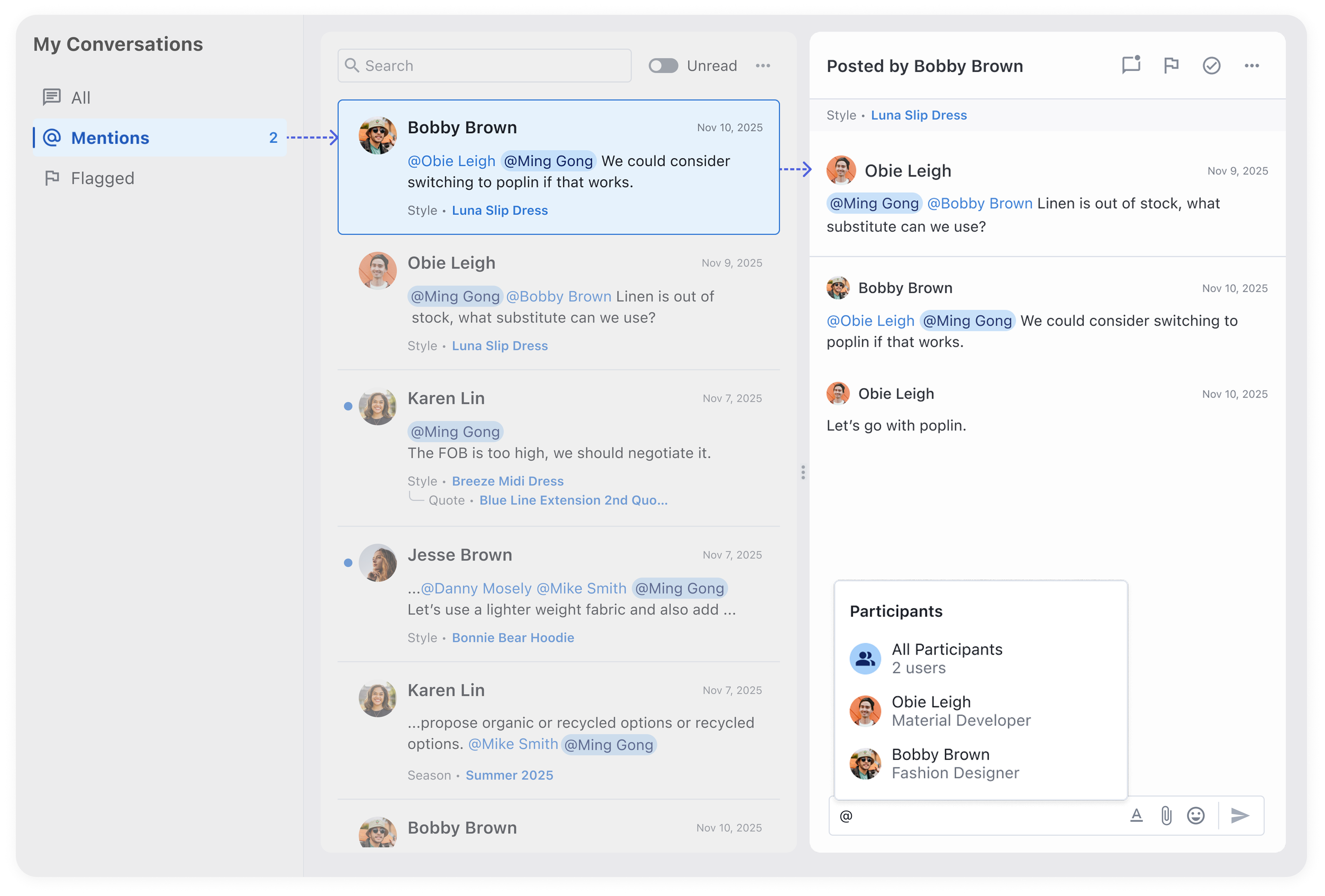The image size is (1325, 896).
Task: Mark conversation resolved with checkmark icon
Action: click(1211, 66)
